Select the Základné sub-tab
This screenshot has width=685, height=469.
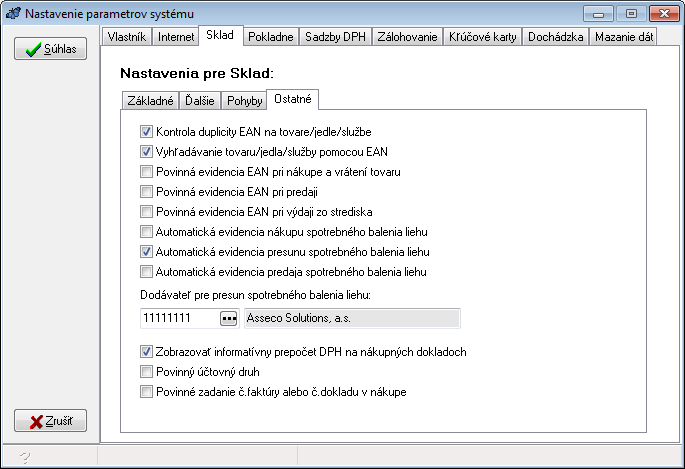(x=150, y=101)
